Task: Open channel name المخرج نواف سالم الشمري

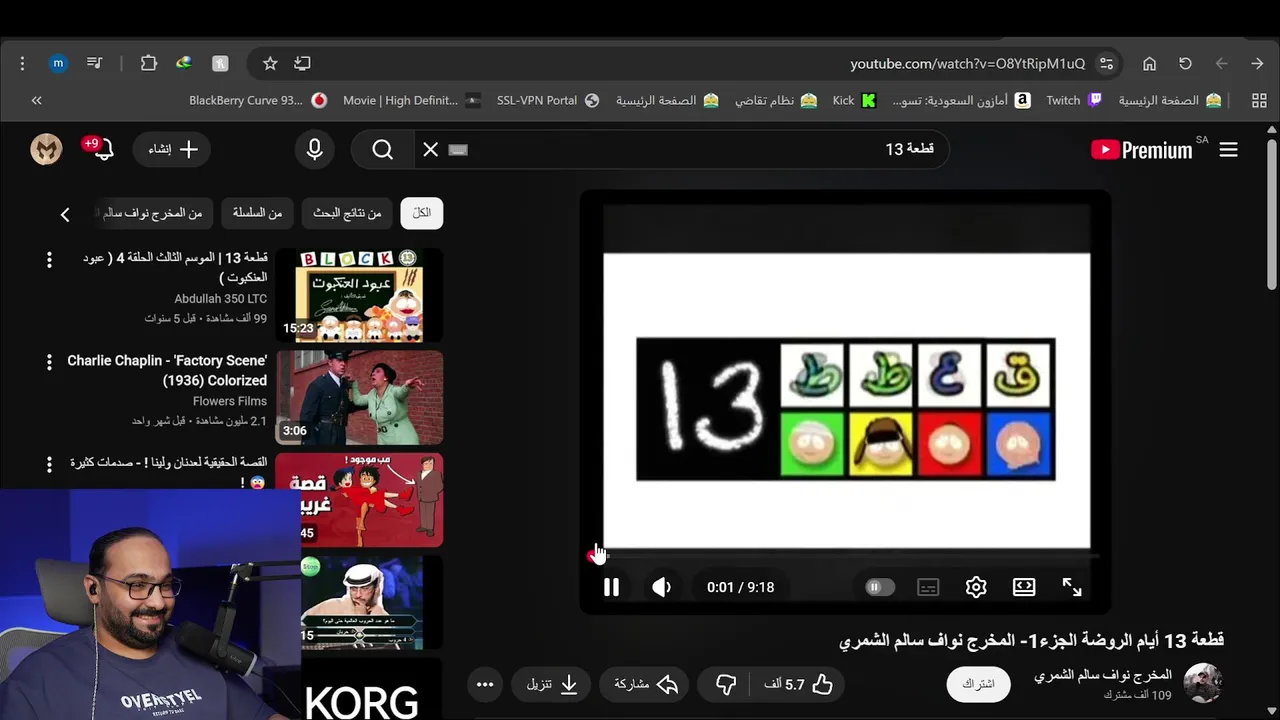Action: click(x=1103, y=676)
